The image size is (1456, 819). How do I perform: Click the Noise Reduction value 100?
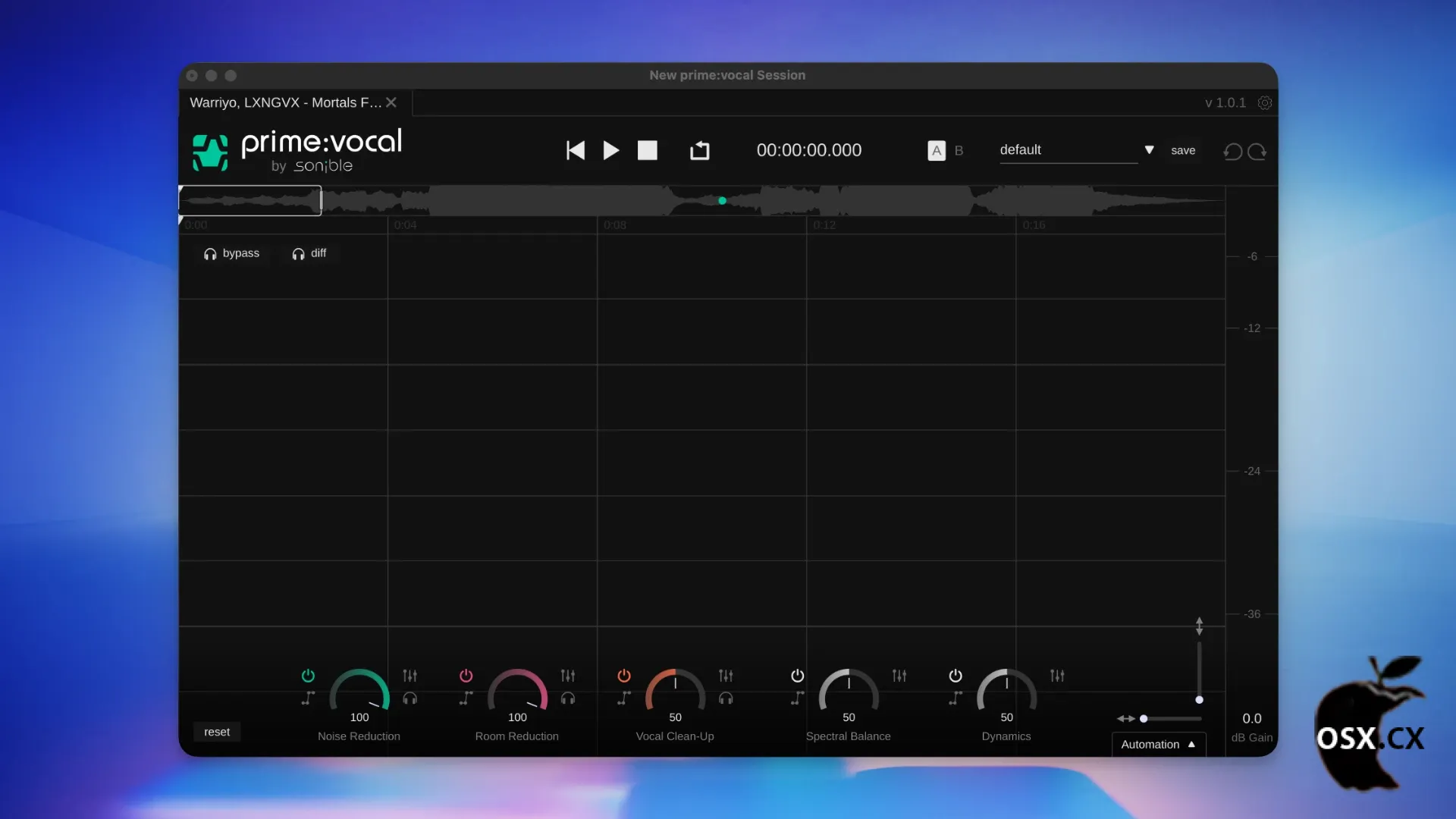[359, 717]
